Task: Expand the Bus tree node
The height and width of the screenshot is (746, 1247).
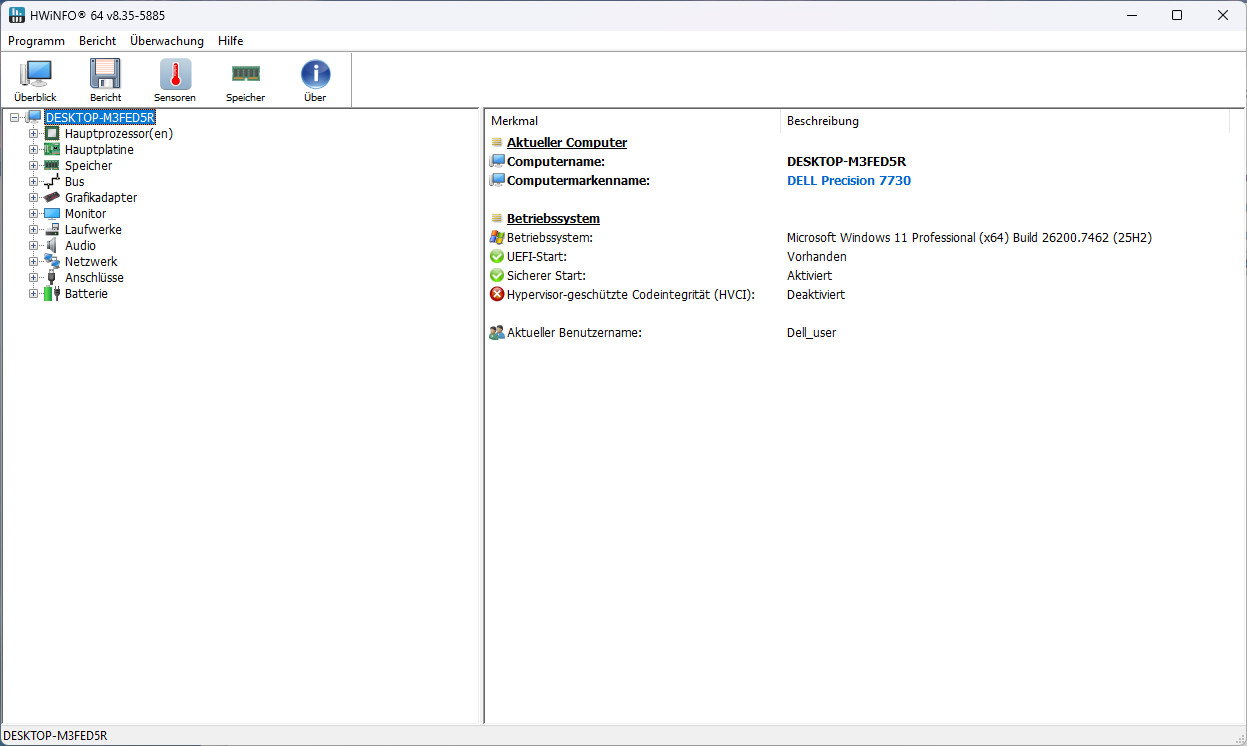Action: (34, 182)
